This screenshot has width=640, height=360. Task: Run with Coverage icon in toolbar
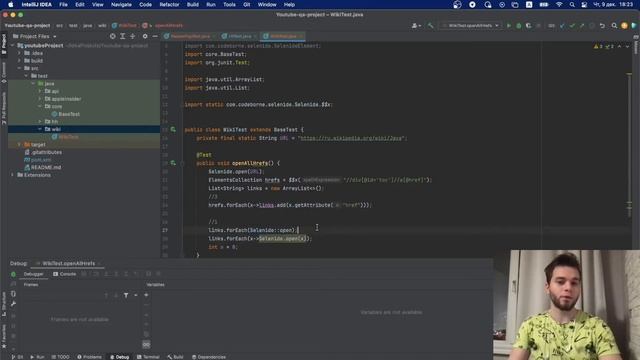(529, 26)
